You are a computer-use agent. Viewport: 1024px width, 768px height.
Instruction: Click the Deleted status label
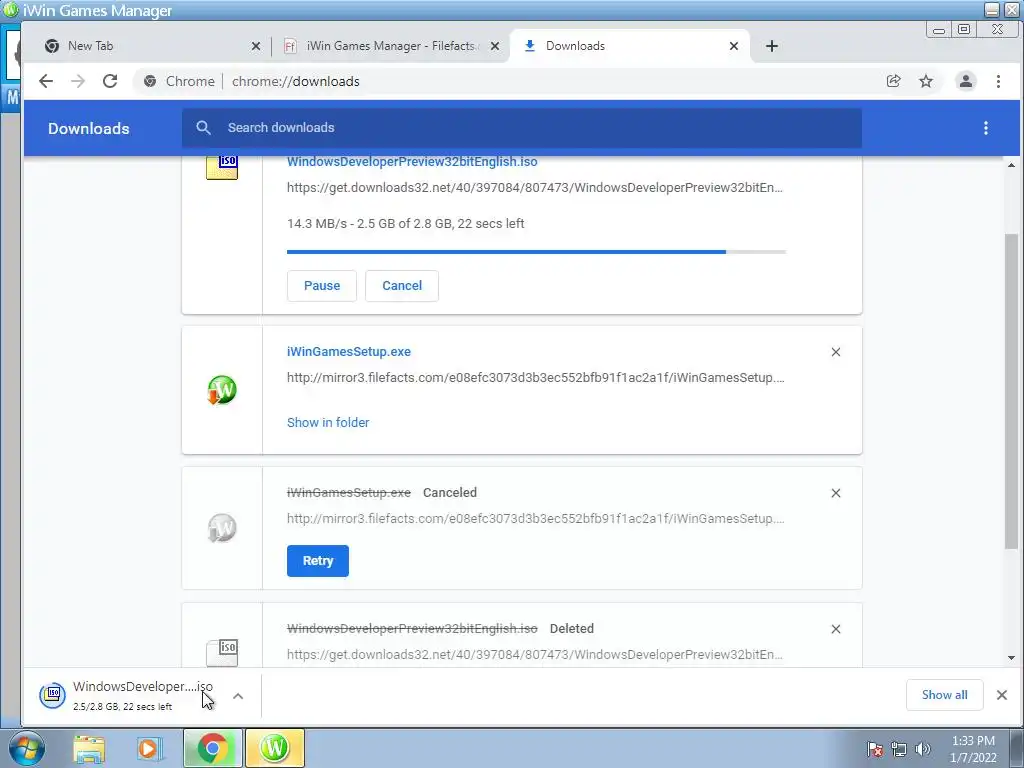pos(571,628)
